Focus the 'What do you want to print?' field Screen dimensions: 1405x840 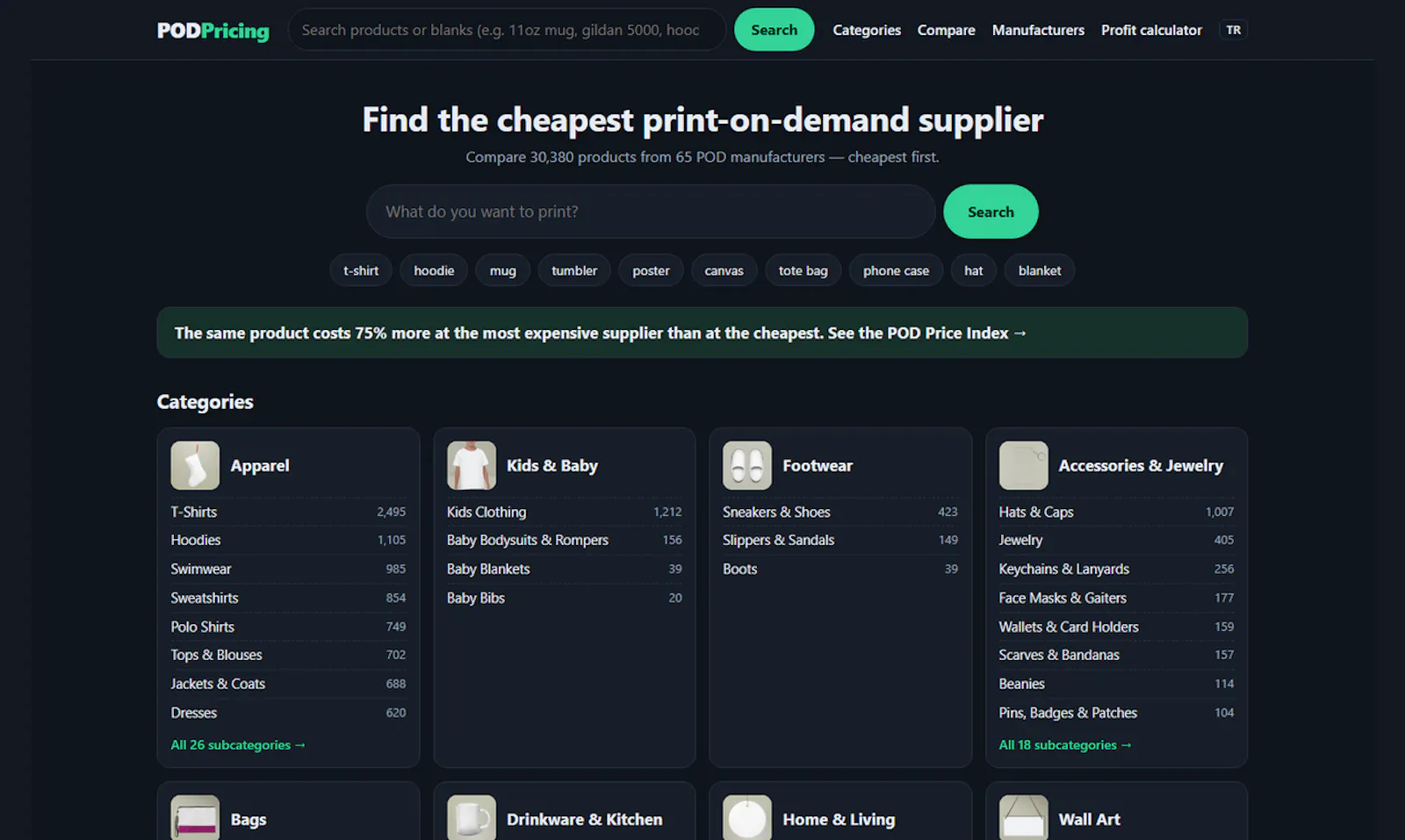tap(651, 212)
